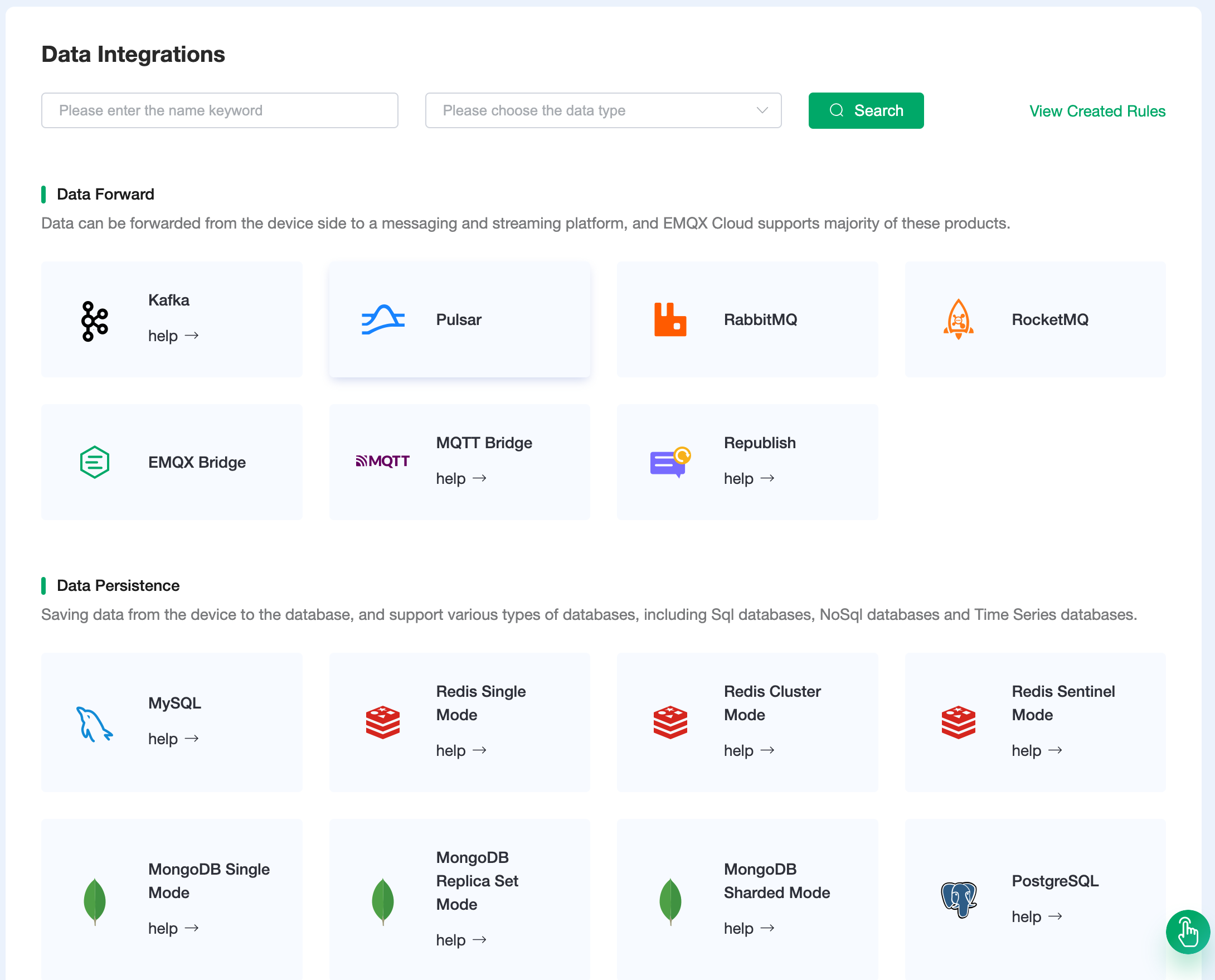
Task: Click the RabbitMQ orange logo
Action: coord(670,319)
